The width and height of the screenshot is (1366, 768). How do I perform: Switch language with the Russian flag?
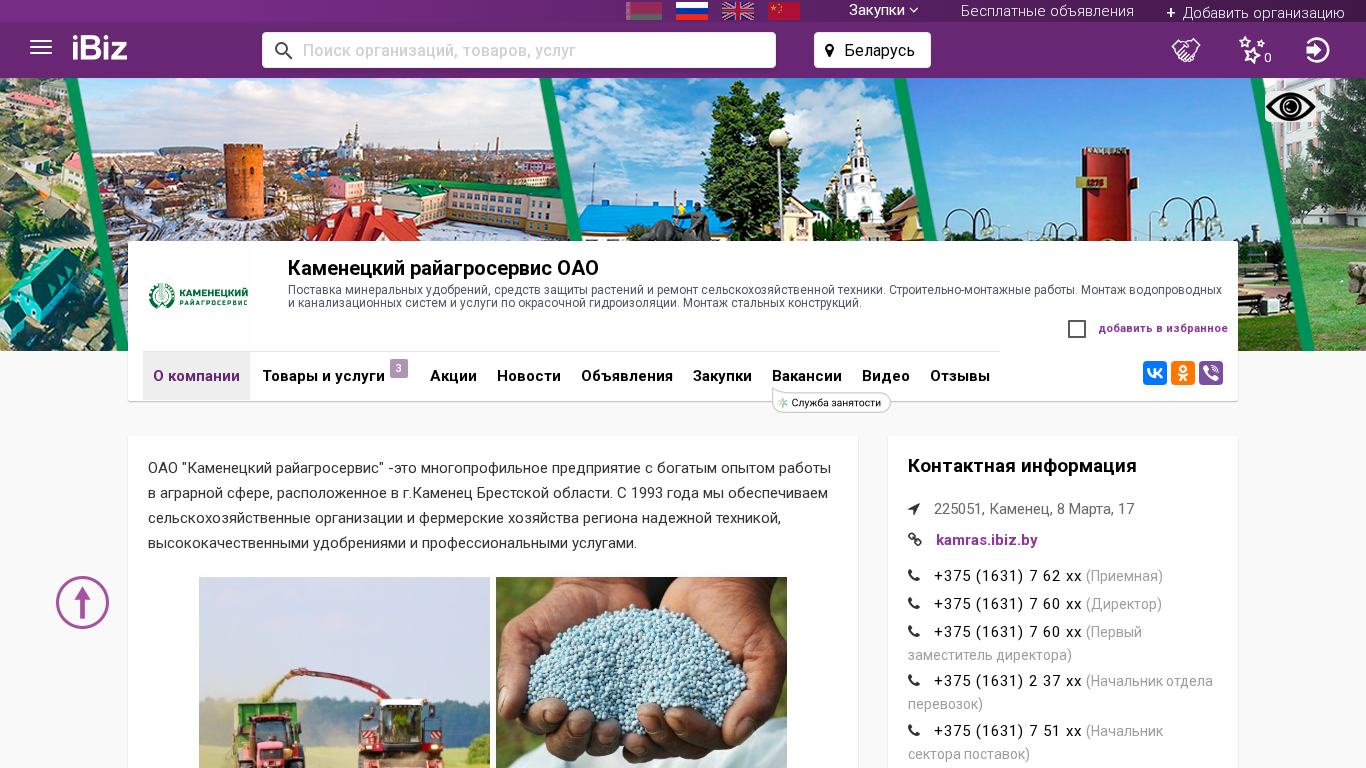(x=692, y=11)
